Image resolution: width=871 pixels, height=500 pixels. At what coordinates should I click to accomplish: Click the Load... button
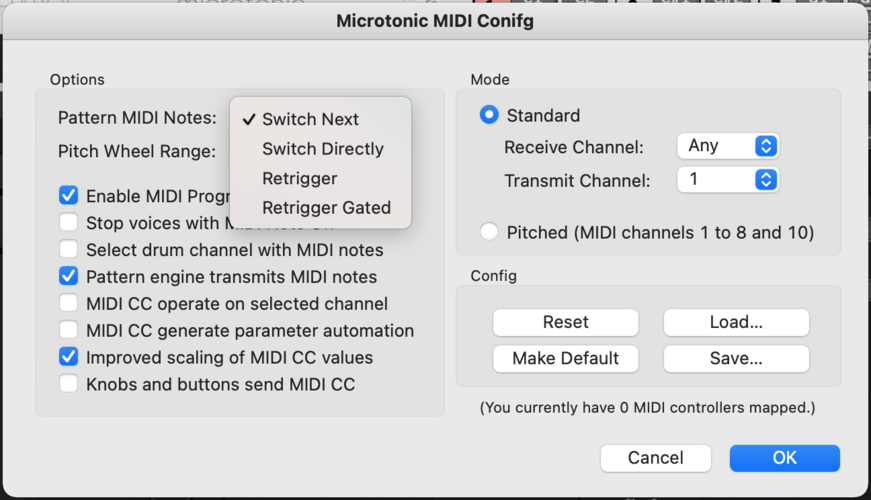736,322
